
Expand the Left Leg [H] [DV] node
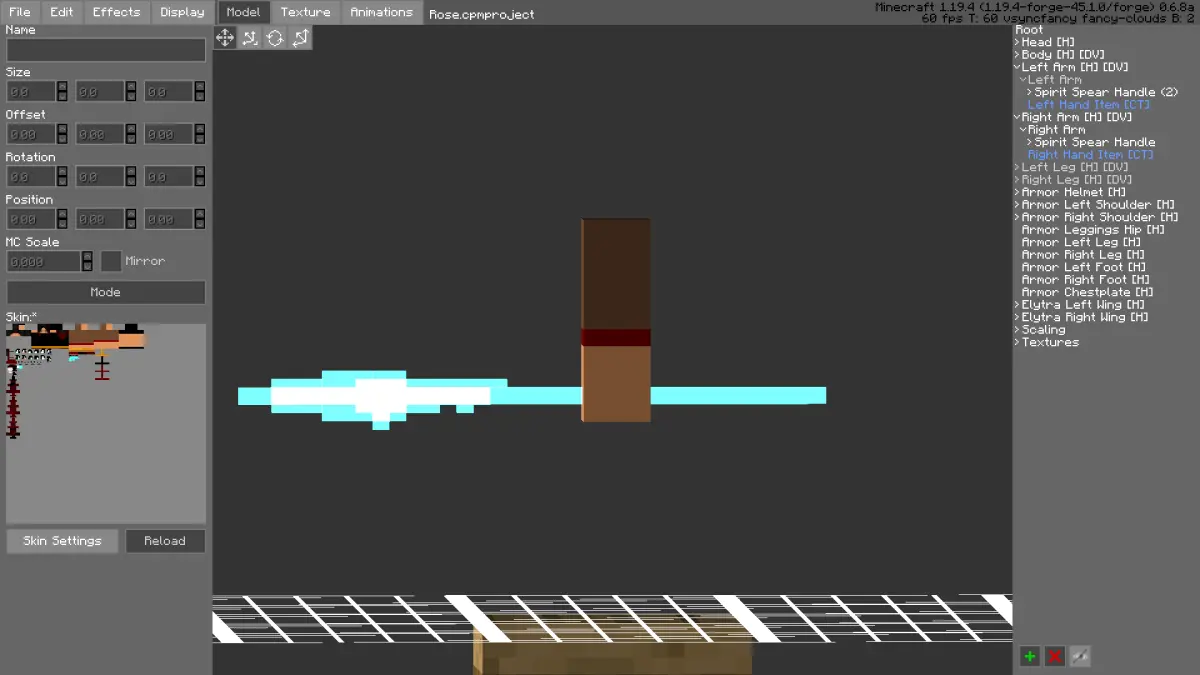coord(1018,167)
